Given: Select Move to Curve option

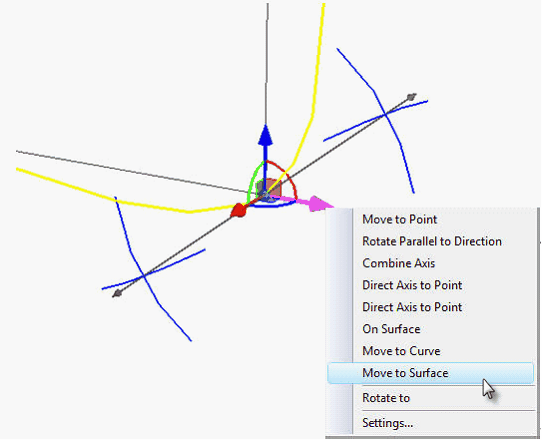Looking at the screenshot, I should [x=401, y=351].
